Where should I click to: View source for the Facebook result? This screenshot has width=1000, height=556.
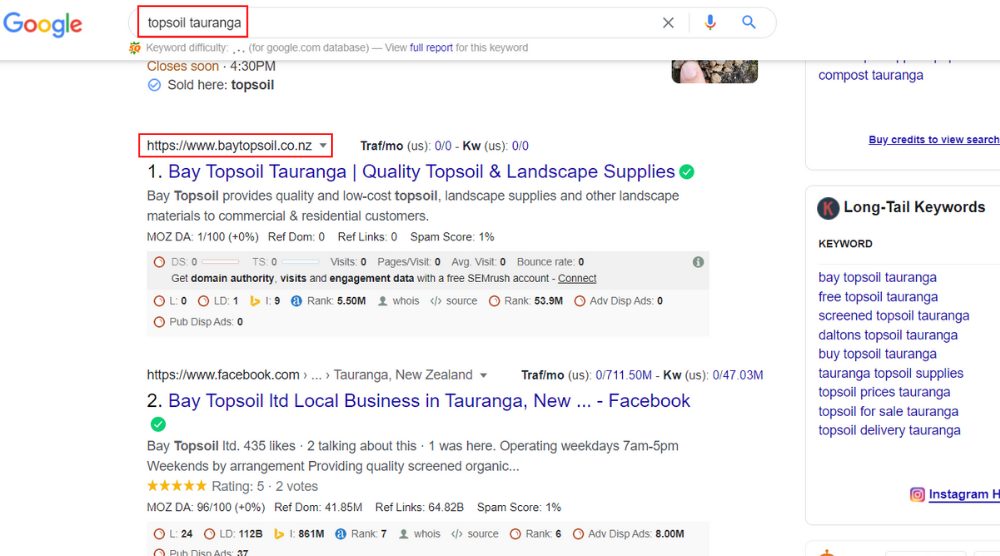[x=475, y=534]
